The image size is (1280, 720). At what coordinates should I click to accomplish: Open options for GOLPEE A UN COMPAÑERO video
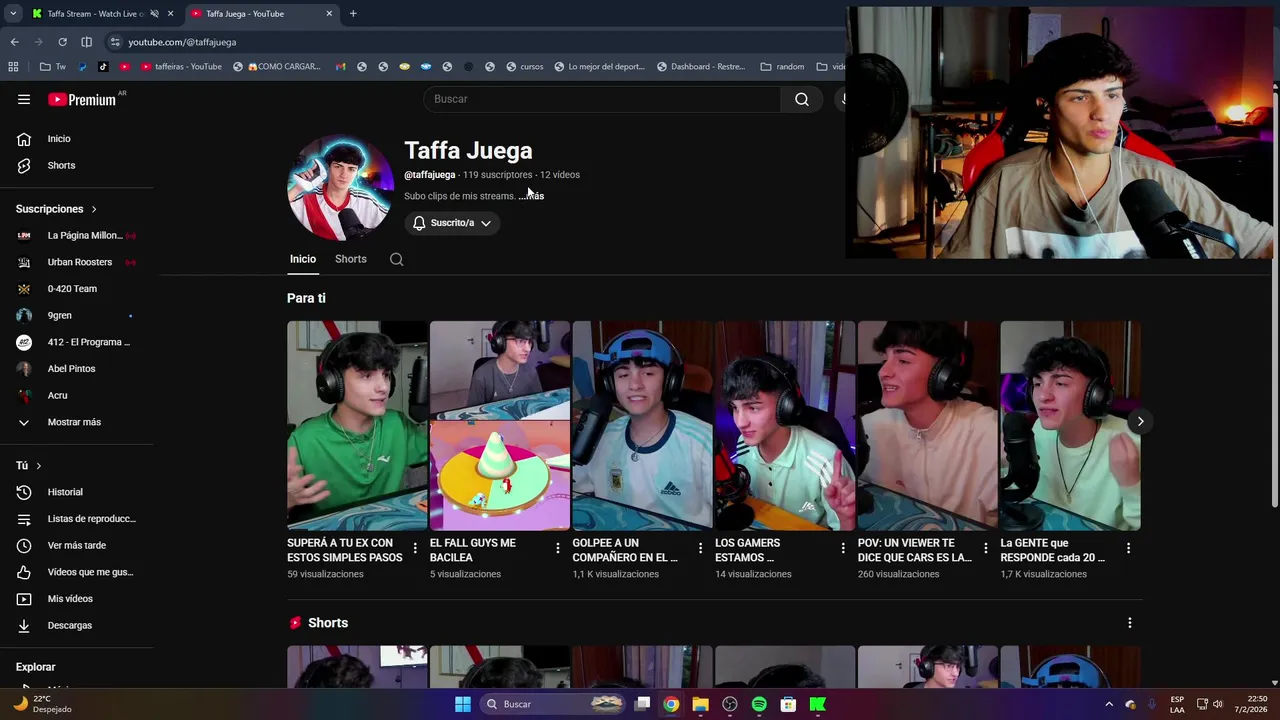[700, 548]
